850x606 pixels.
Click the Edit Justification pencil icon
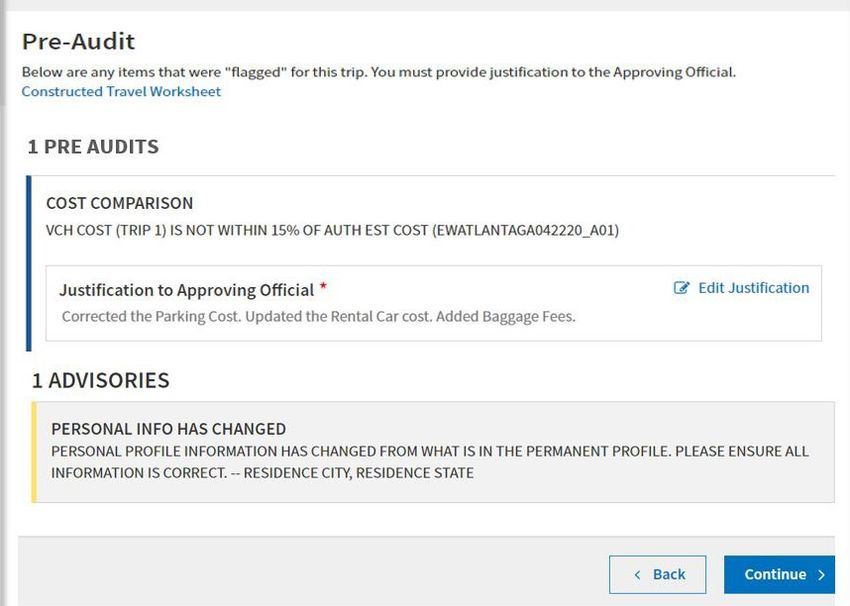[681, 288]
